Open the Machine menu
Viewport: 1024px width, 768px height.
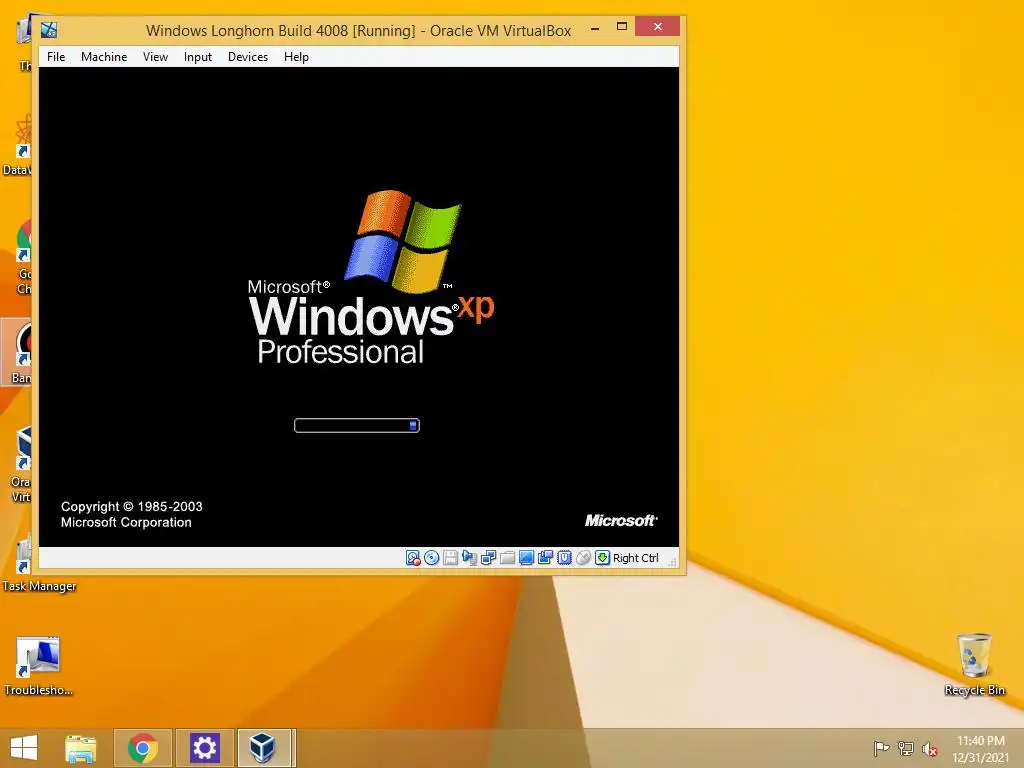(104, 57)
